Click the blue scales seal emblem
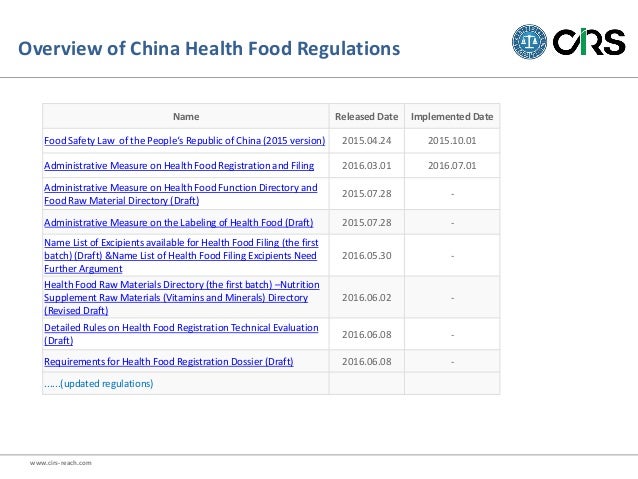Image resolution: width=638 pixels, height=479 pixels. tap(529, 42)
